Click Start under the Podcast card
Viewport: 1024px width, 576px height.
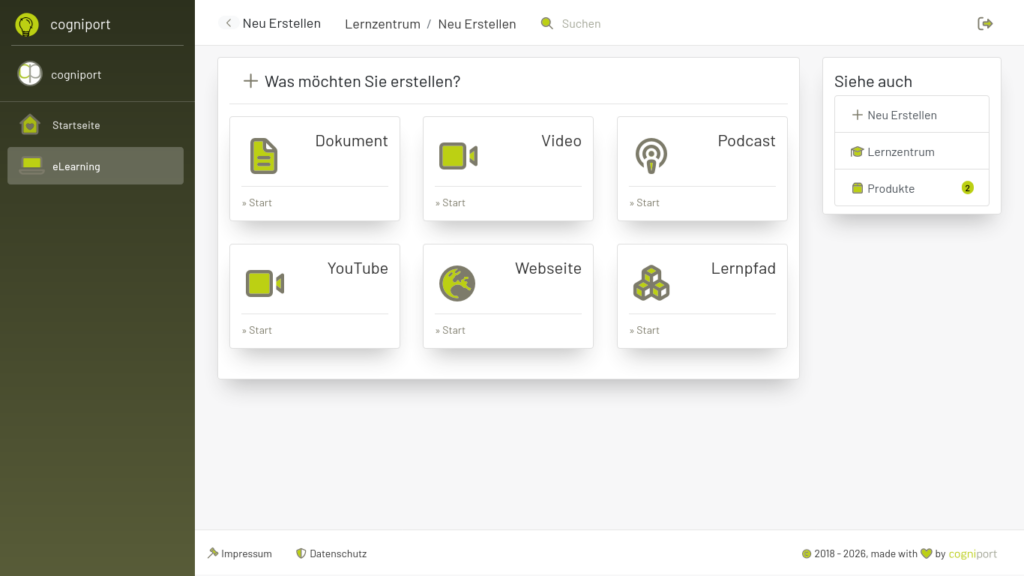(645, 203)
